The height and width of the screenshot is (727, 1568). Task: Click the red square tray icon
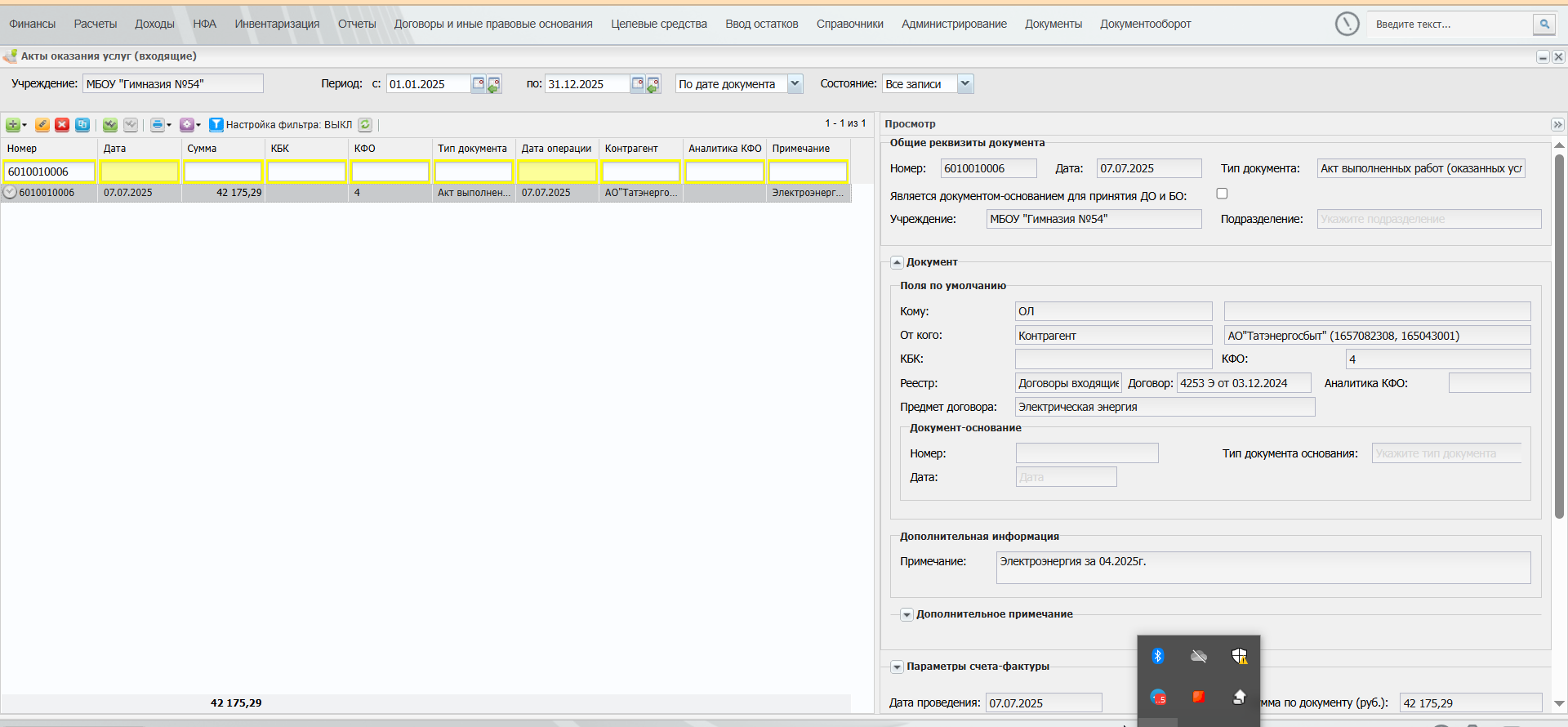pos(1199,697)
